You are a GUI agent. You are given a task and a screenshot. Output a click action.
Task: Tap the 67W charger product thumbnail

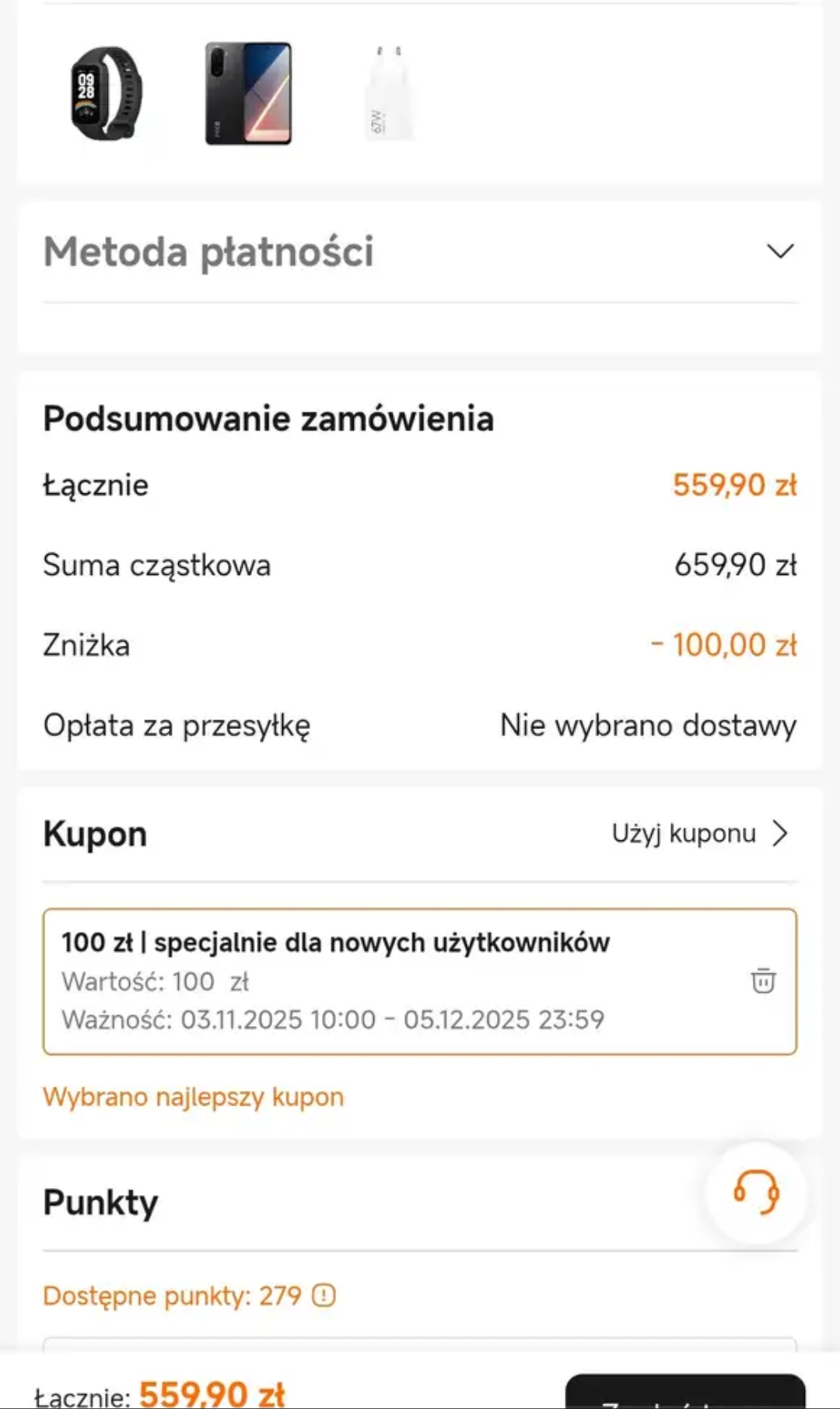pyautogui.click(x=387, y=95)
